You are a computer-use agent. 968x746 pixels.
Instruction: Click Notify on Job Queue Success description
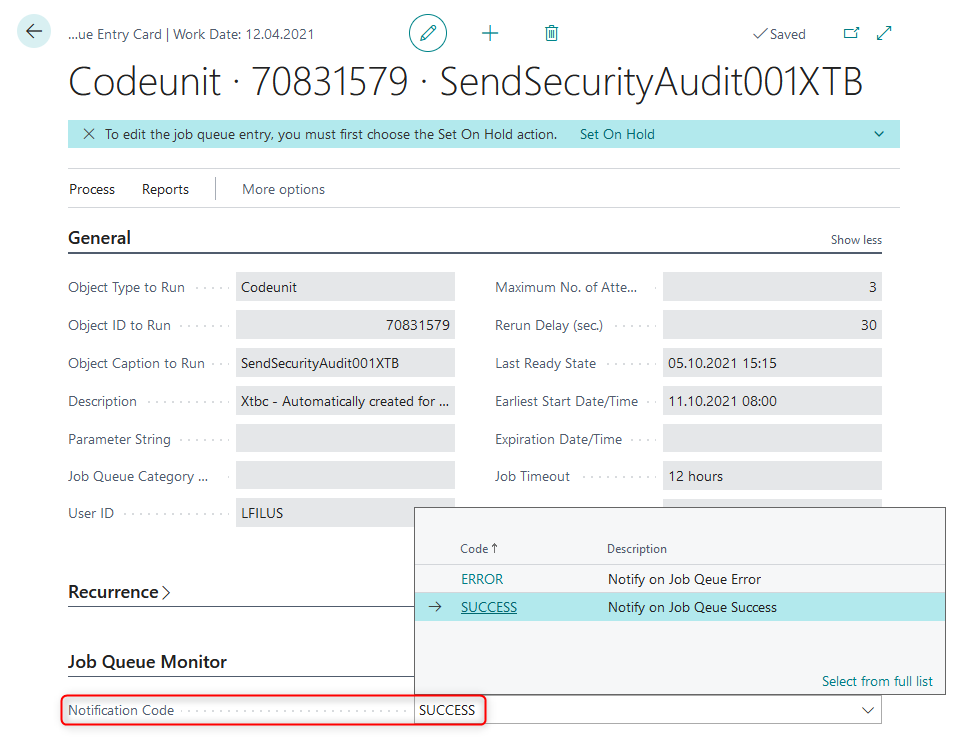(x=692, y=608)
